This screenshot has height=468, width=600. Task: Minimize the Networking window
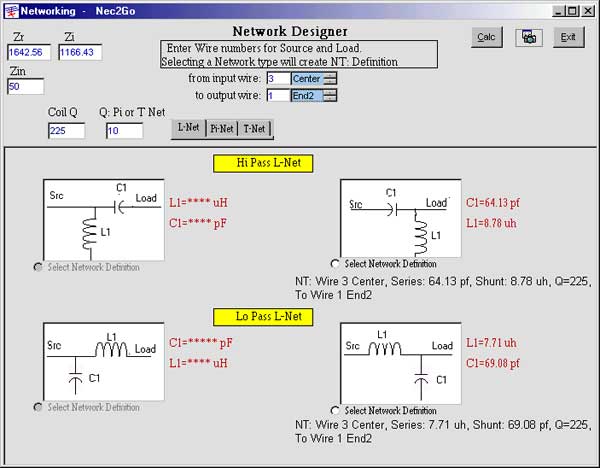559,11
